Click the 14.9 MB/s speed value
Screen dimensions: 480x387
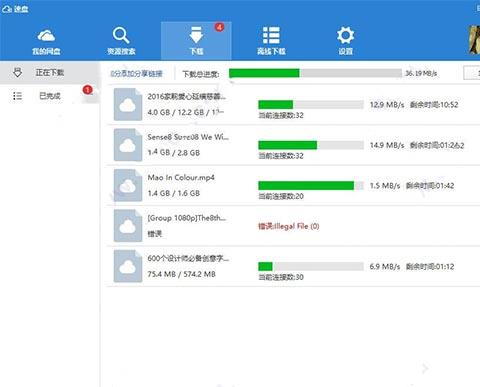(387, 145)
